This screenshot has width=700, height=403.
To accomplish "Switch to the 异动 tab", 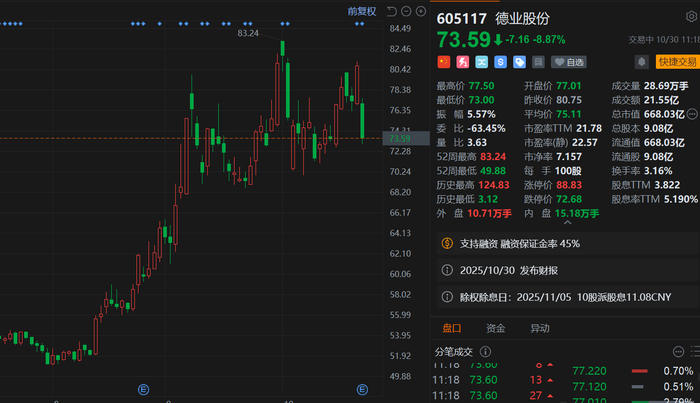I will [x=540, y=328].
